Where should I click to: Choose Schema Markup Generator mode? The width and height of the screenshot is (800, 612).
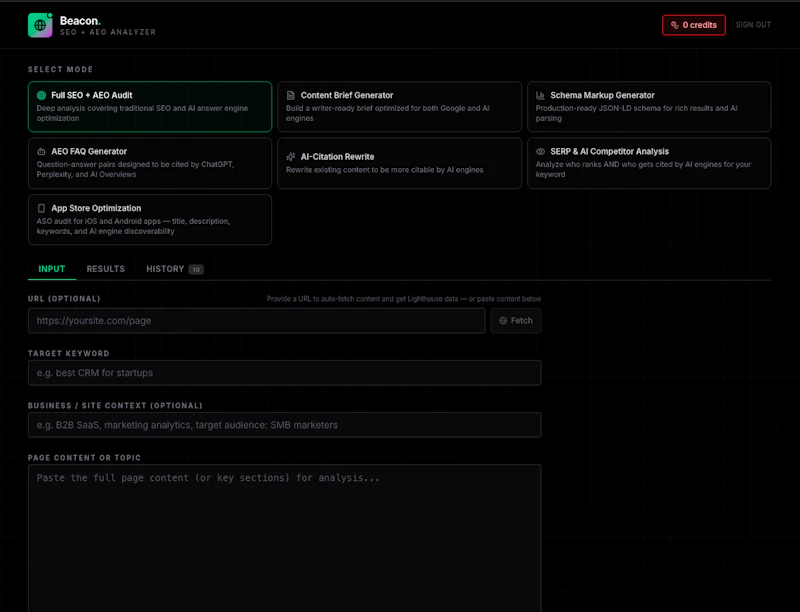pos(649,107)
